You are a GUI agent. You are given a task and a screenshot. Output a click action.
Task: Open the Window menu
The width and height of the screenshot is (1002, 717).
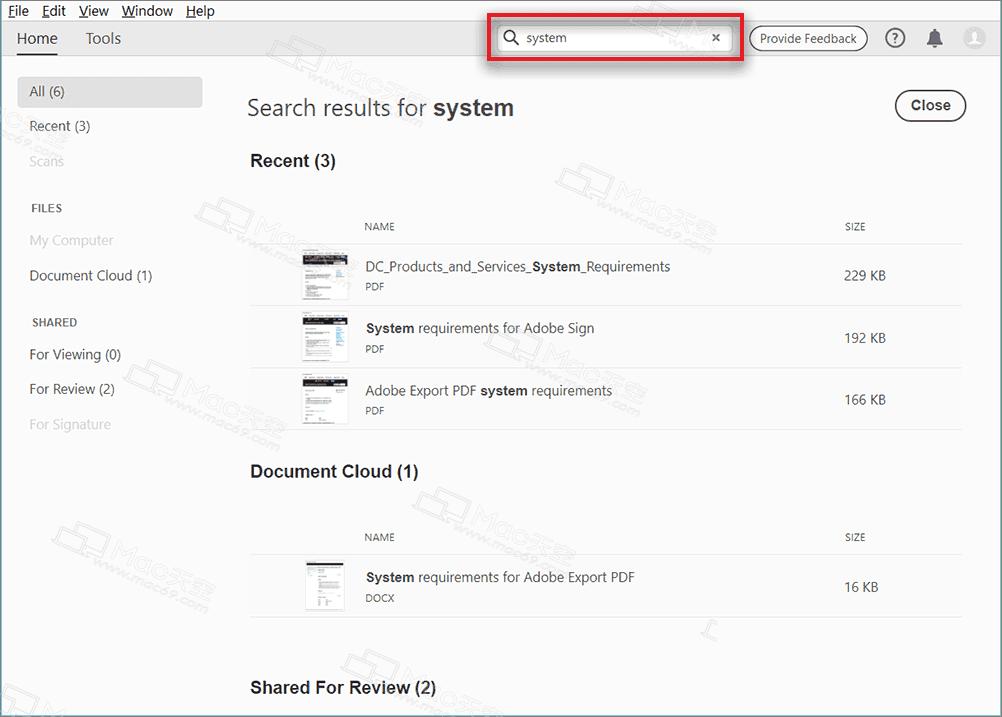146,11
